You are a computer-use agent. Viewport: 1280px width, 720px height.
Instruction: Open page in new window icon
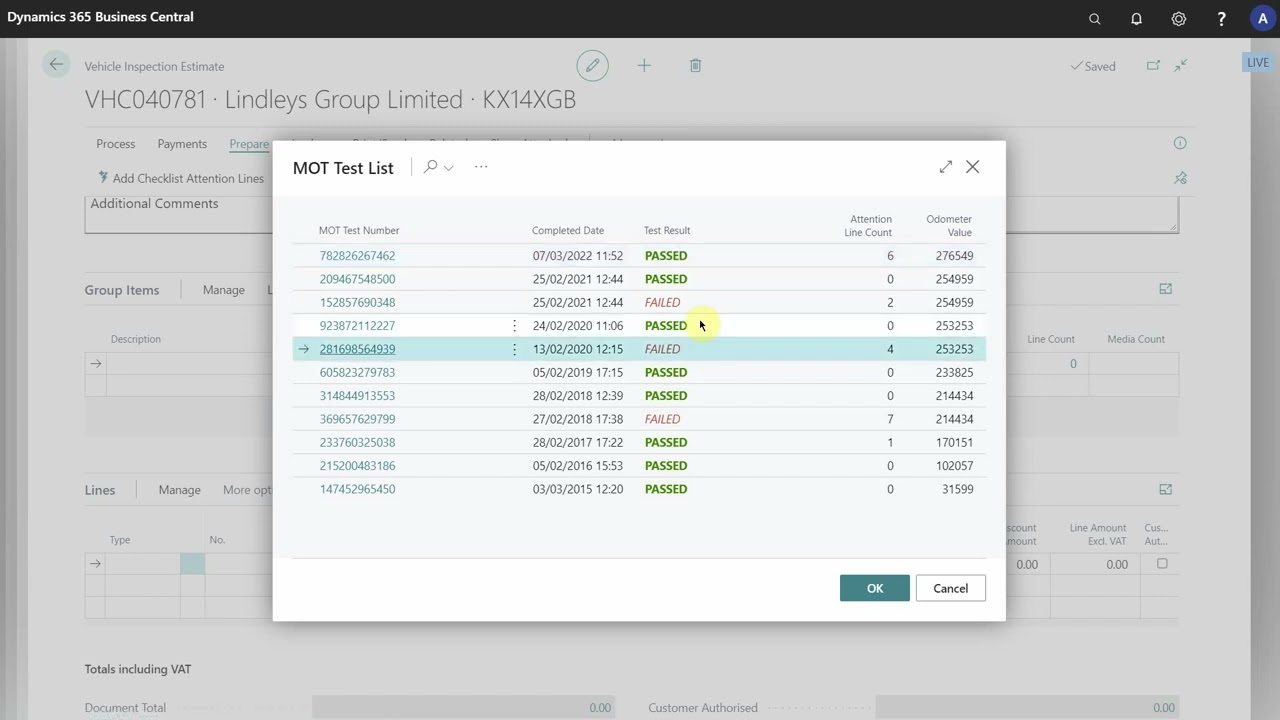1153,65
